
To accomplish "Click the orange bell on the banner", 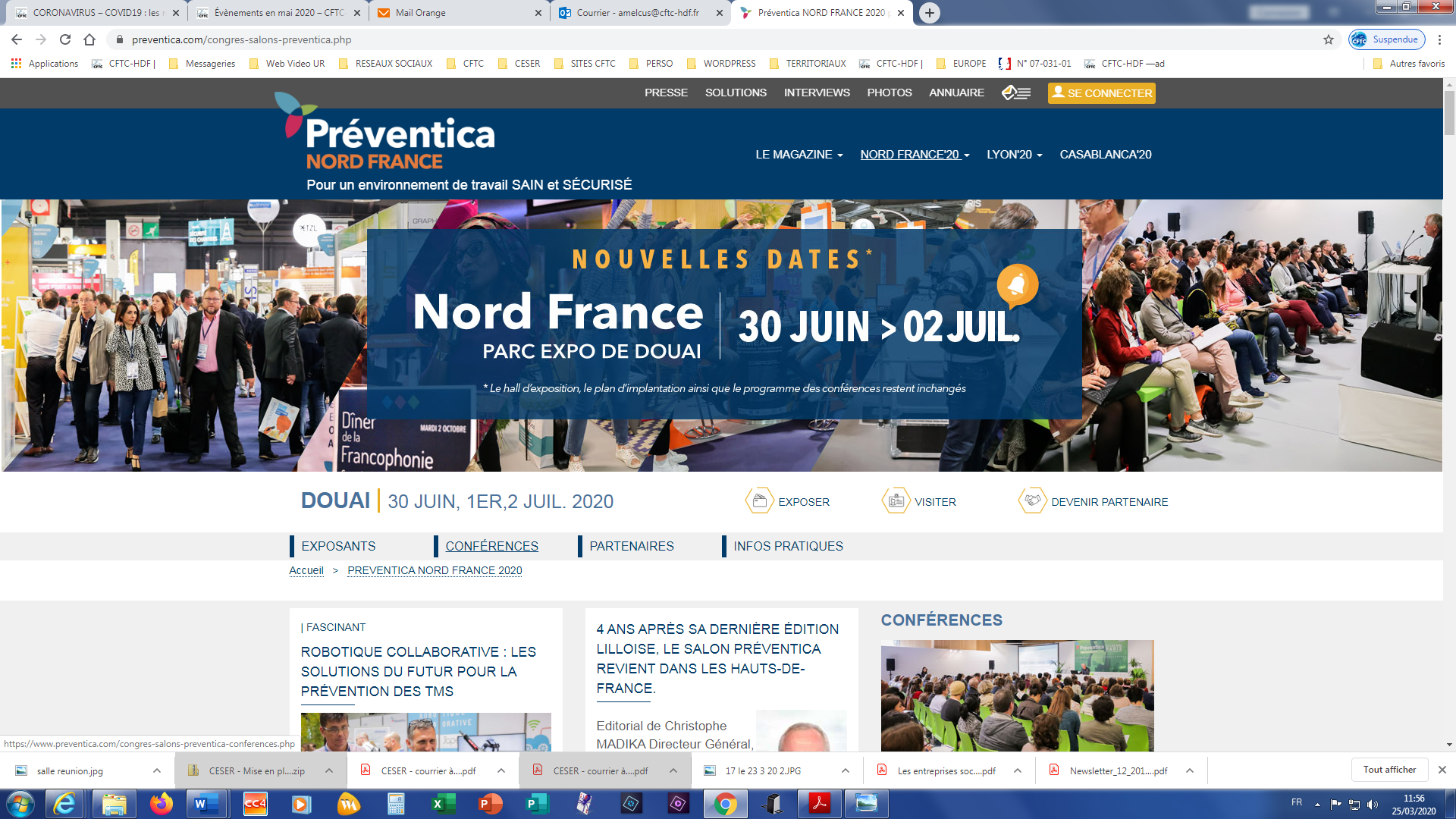I will tap(1017, 285).
